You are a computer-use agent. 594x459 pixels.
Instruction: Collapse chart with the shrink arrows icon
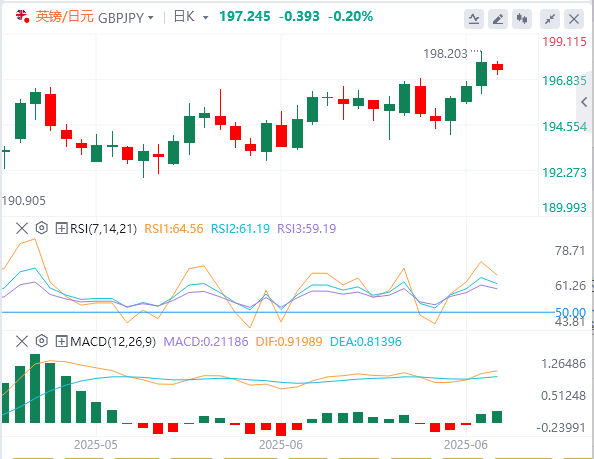click(550, 19)
